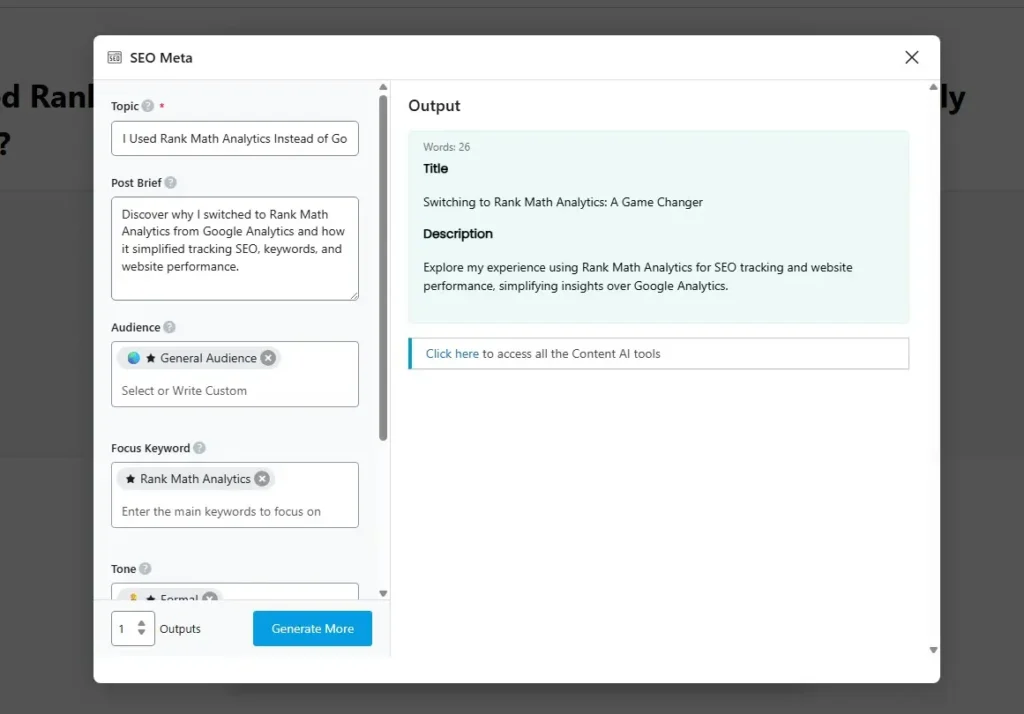Click the help icon next to Topic
The image size is (1024, 714).
148,106
